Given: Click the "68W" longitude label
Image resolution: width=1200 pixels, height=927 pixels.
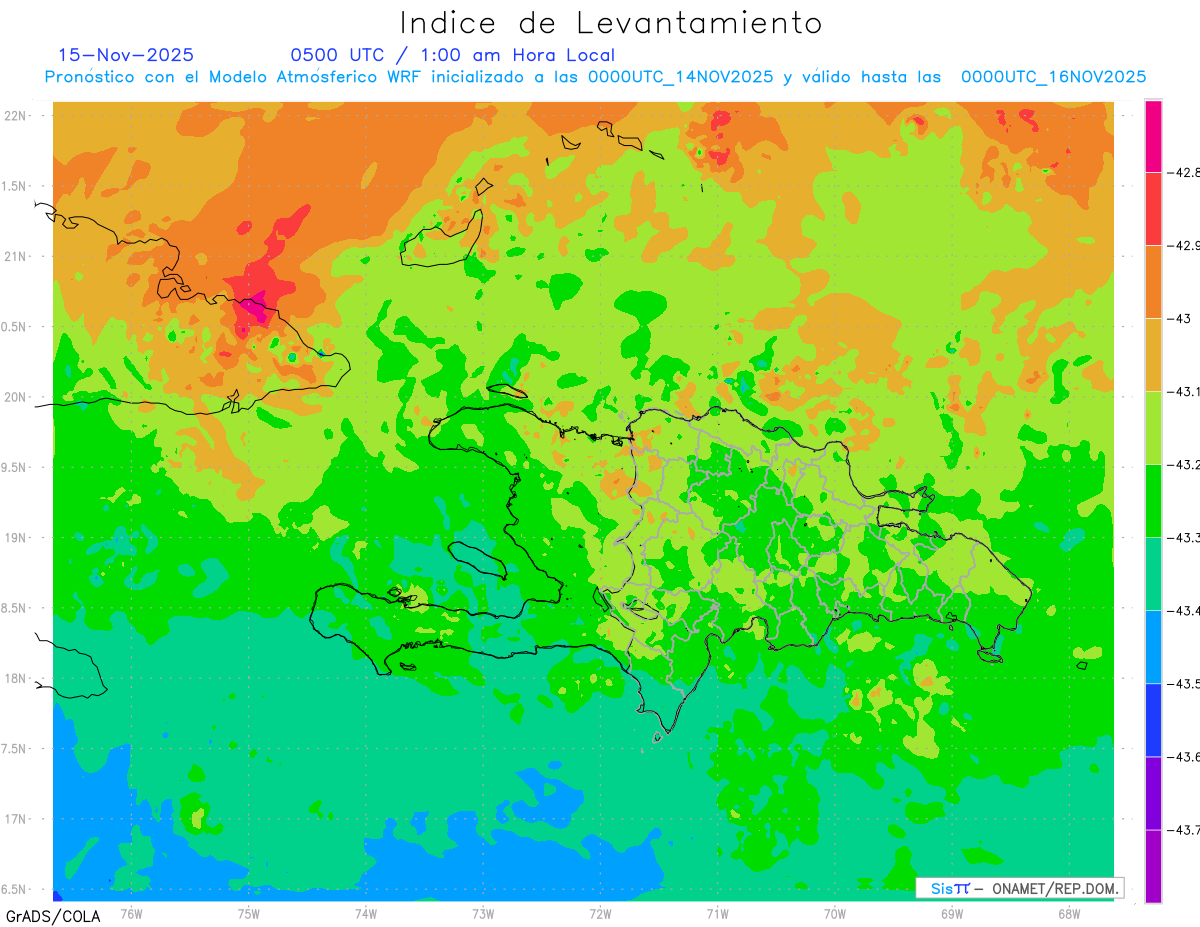Looking at the screenshot, I should (x=1069, y=913).
